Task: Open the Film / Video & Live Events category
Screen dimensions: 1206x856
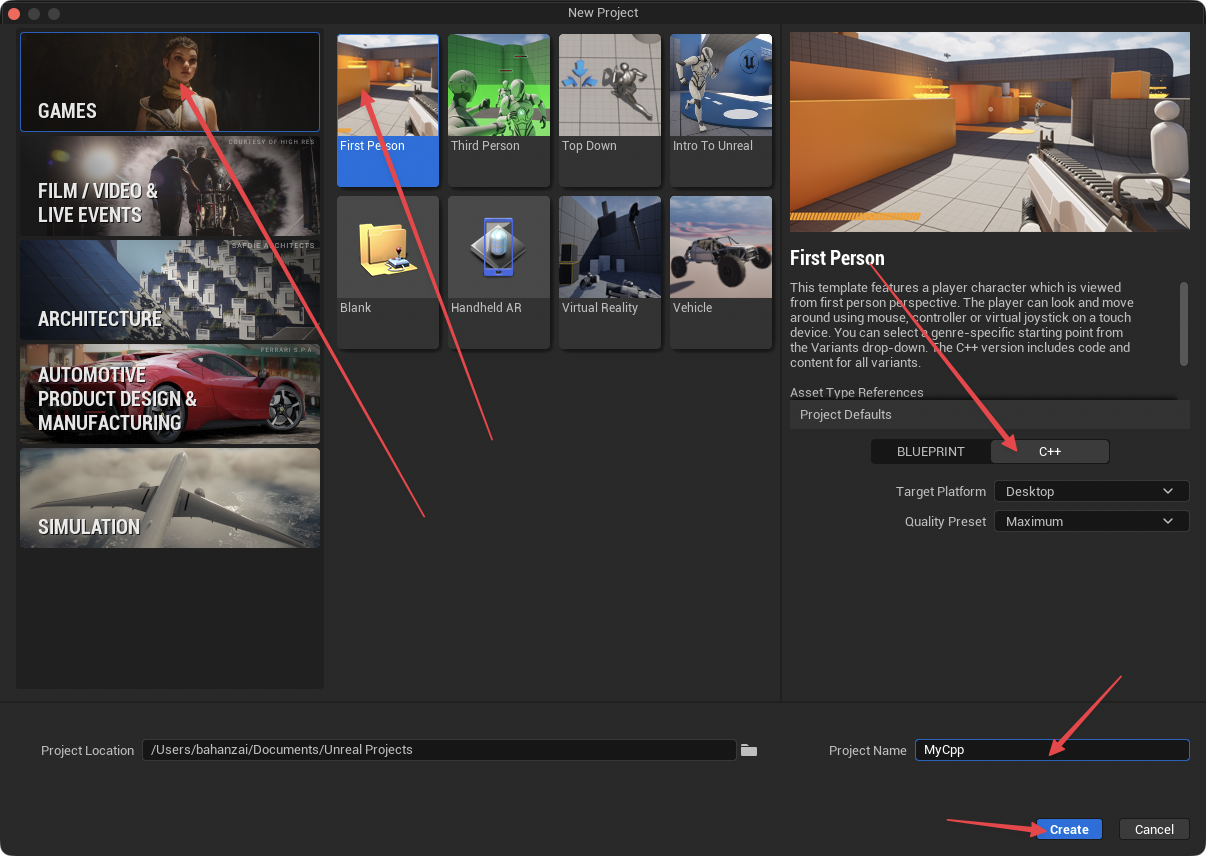Action: click(170, 186)
